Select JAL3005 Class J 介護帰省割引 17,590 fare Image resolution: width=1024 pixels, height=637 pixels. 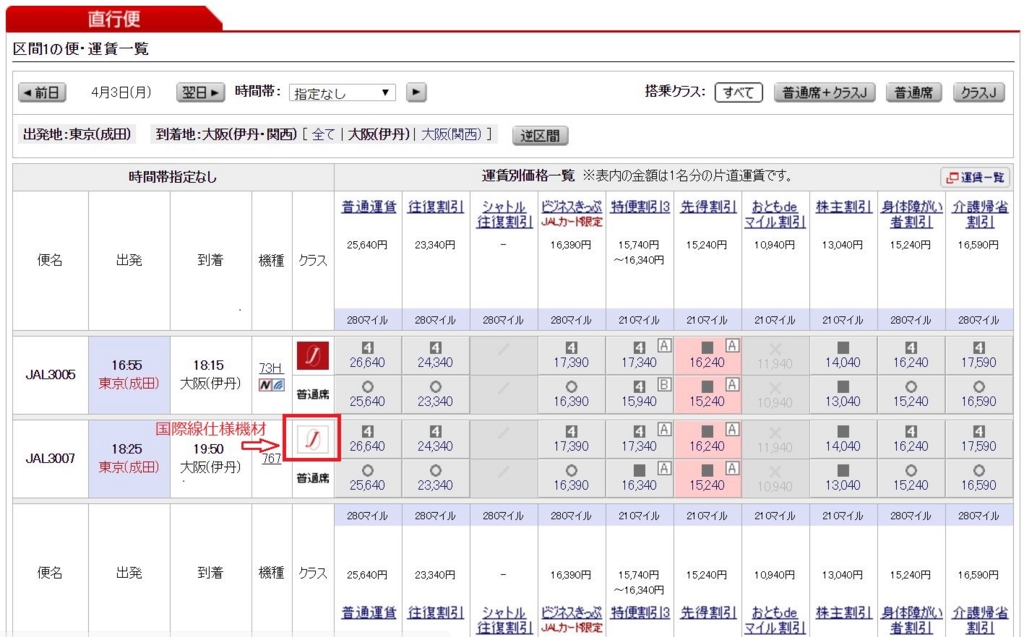pos(978,355)
